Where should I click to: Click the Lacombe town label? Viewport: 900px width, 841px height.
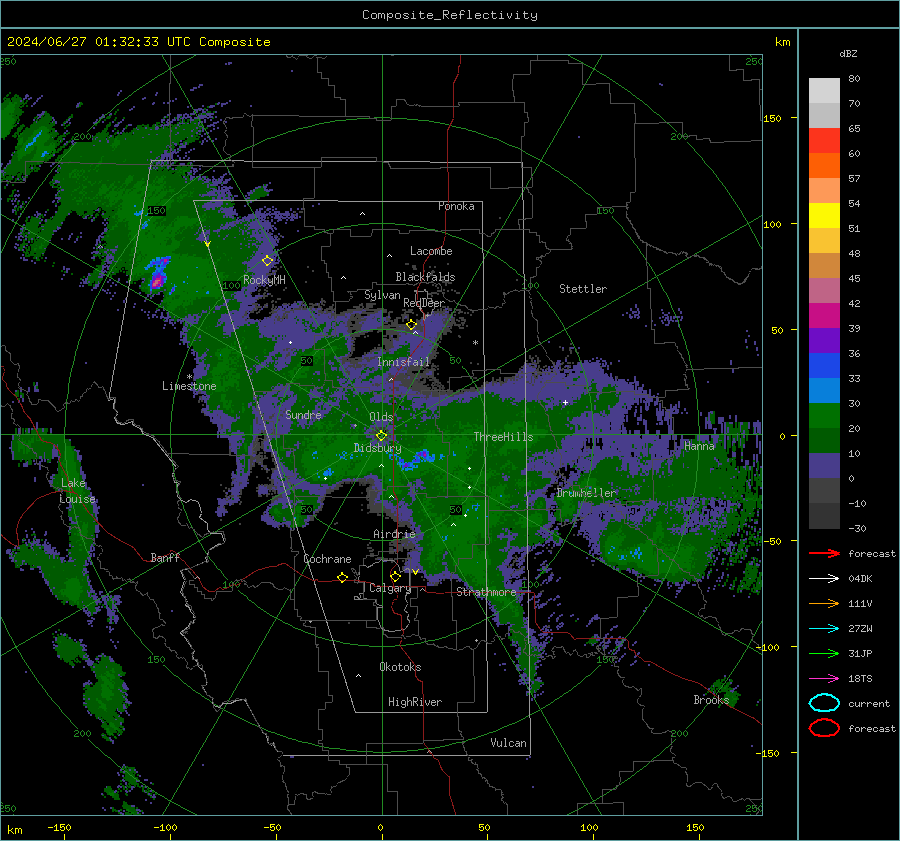point(431,251)
